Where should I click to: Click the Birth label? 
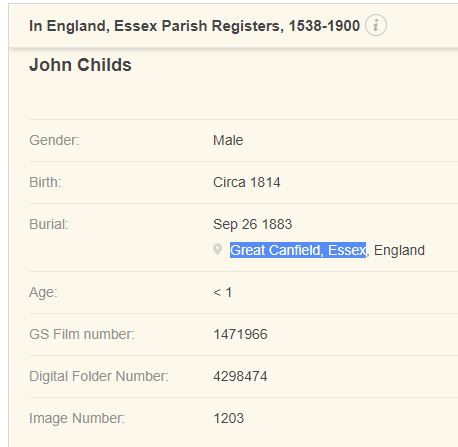[x=45, y=182]
